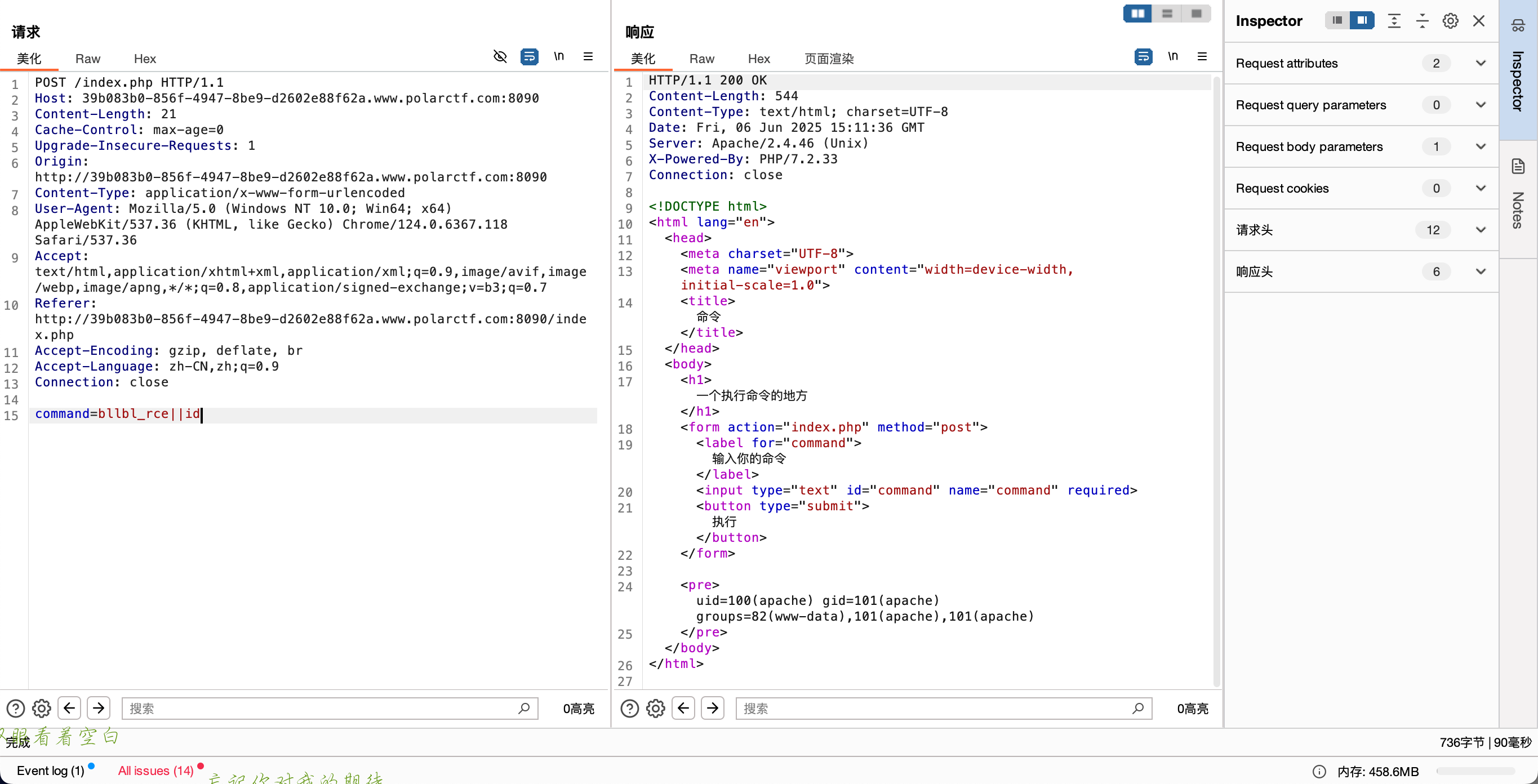Toggle the \n newline display in response panel
The height and width of the screenshot is (784, 1538).
(x=1172, y=57)
